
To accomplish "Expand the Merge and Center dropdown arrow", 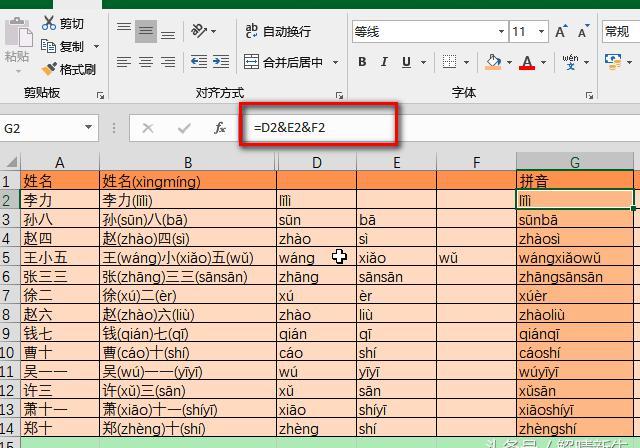I will pyautogui.click(x=336, y=62).
